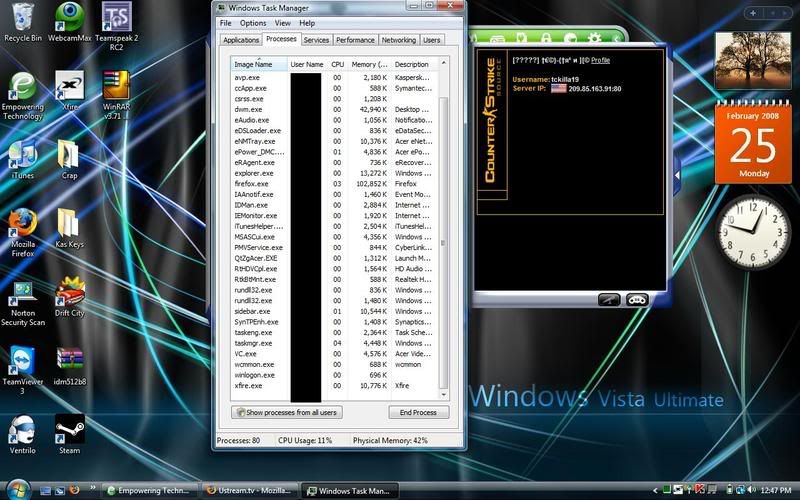The height and width of the screenshot is (500, 800).
Task: Open the View menu in Task Manager
Action: pos(283,23)
